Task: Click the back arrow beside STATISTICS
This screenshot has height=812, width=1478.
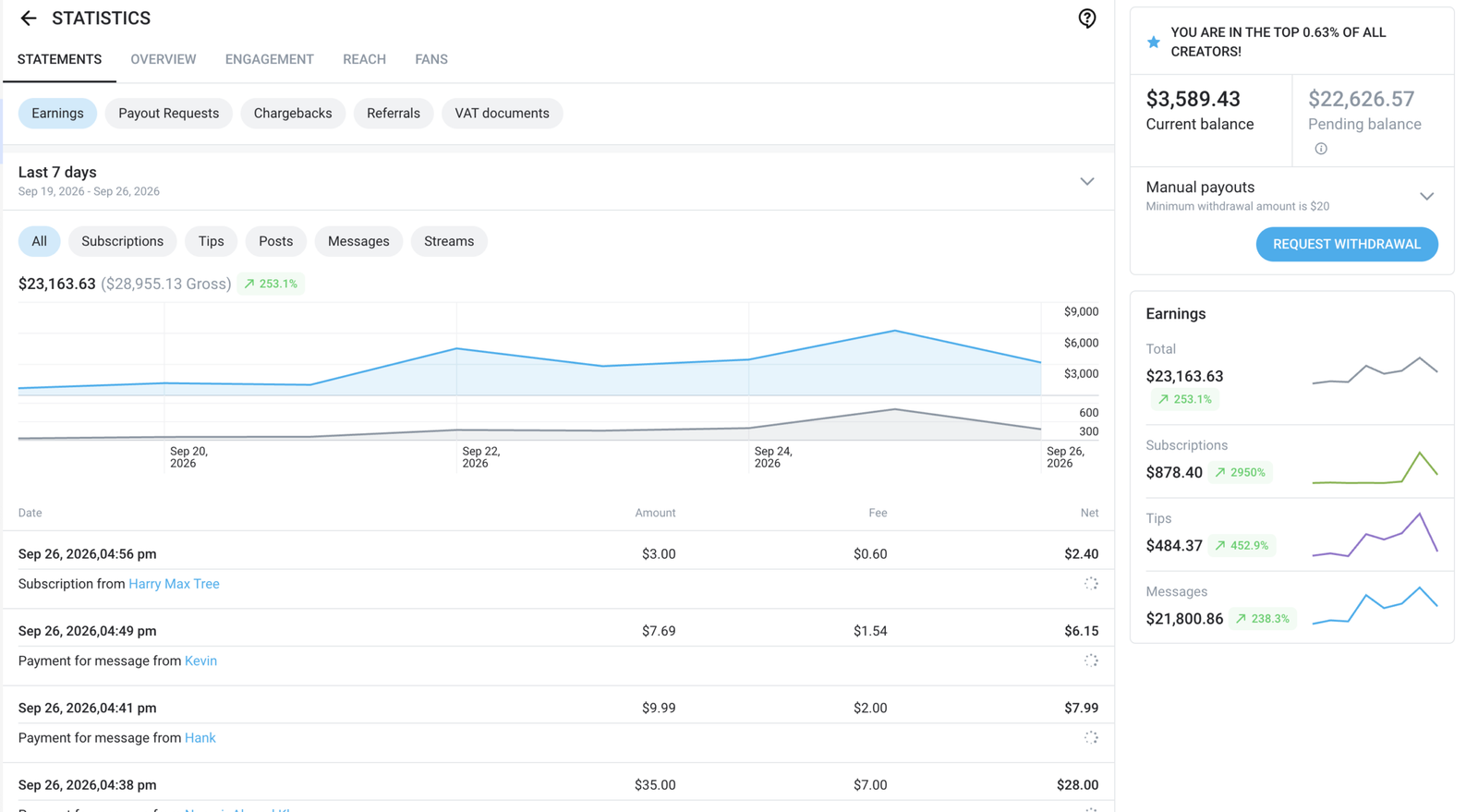Action: (x=29, y=18)
